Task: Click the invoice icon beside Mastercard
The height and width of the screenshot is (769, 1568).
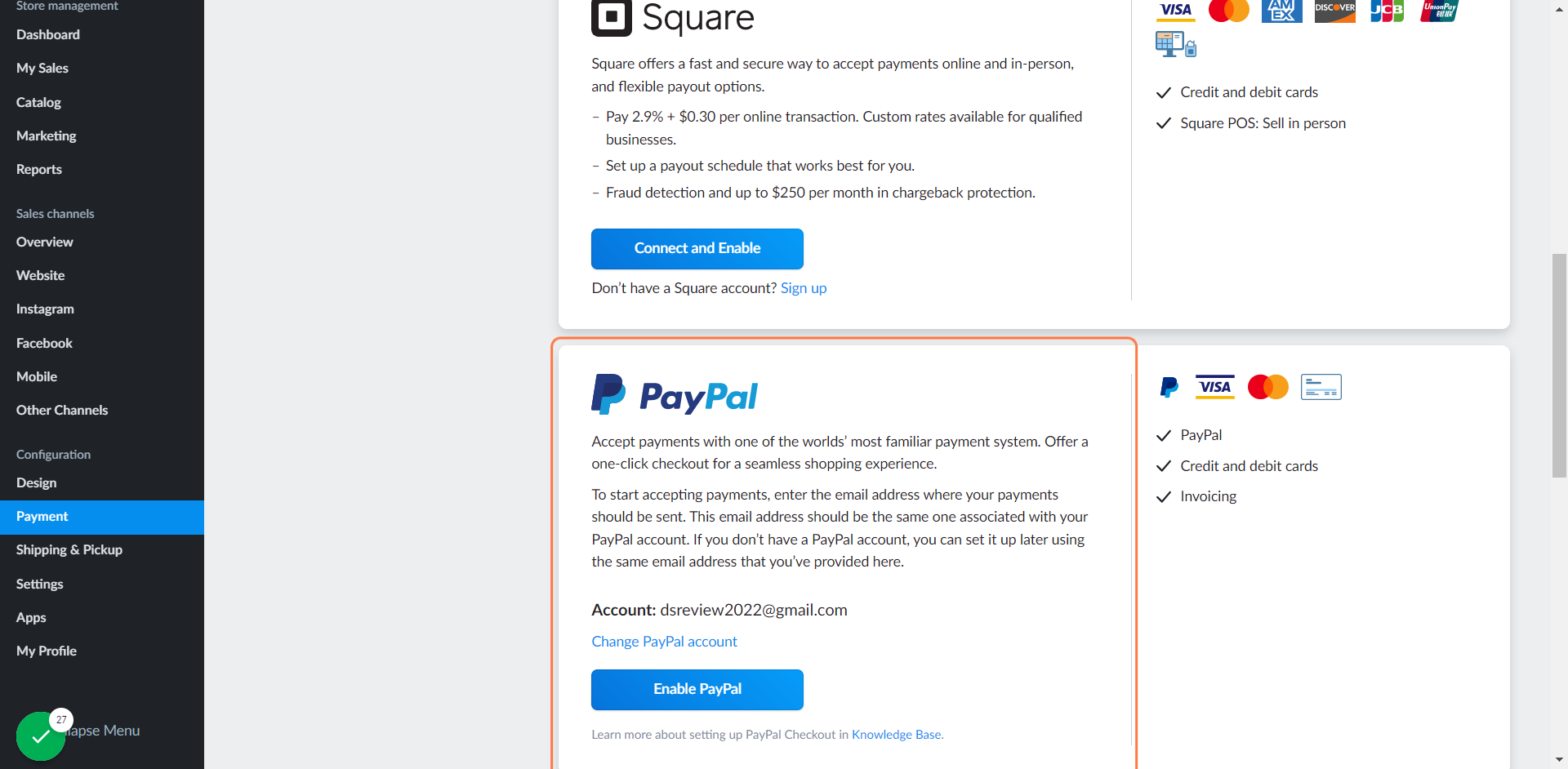Action: pos(1321,387)
